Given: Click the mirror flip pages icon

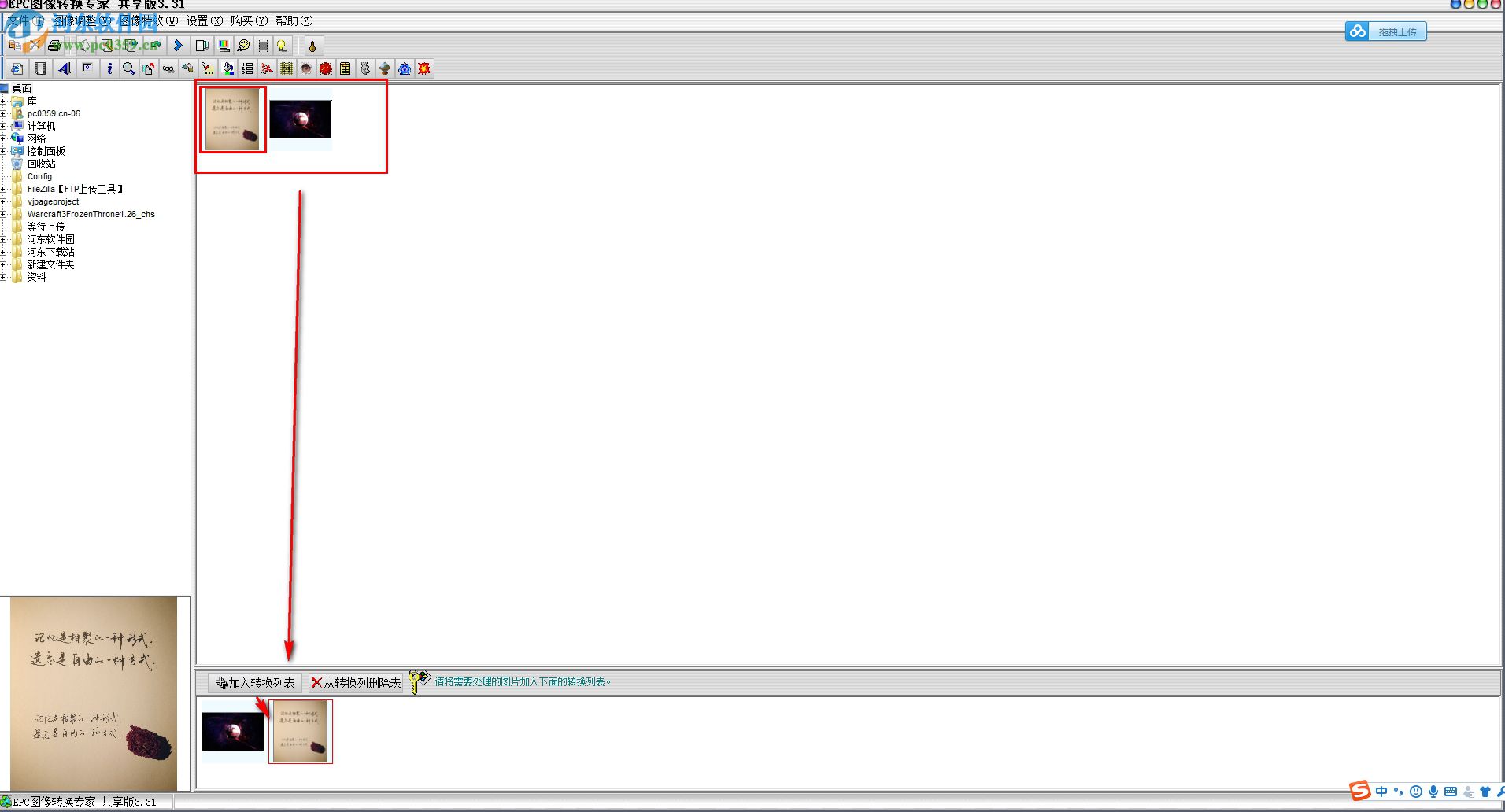Looking at the screenshot, I should tap(202, 46).
